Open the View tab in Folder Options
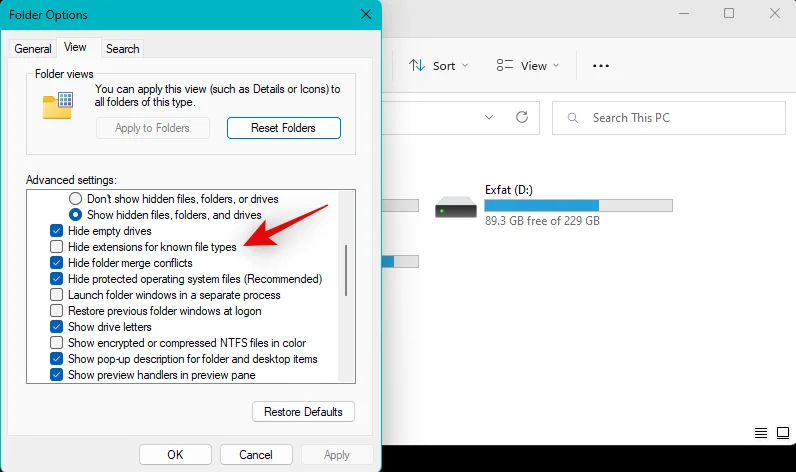Image resolution: width=796 pixels, height=472 pixels. coord(75,47)
